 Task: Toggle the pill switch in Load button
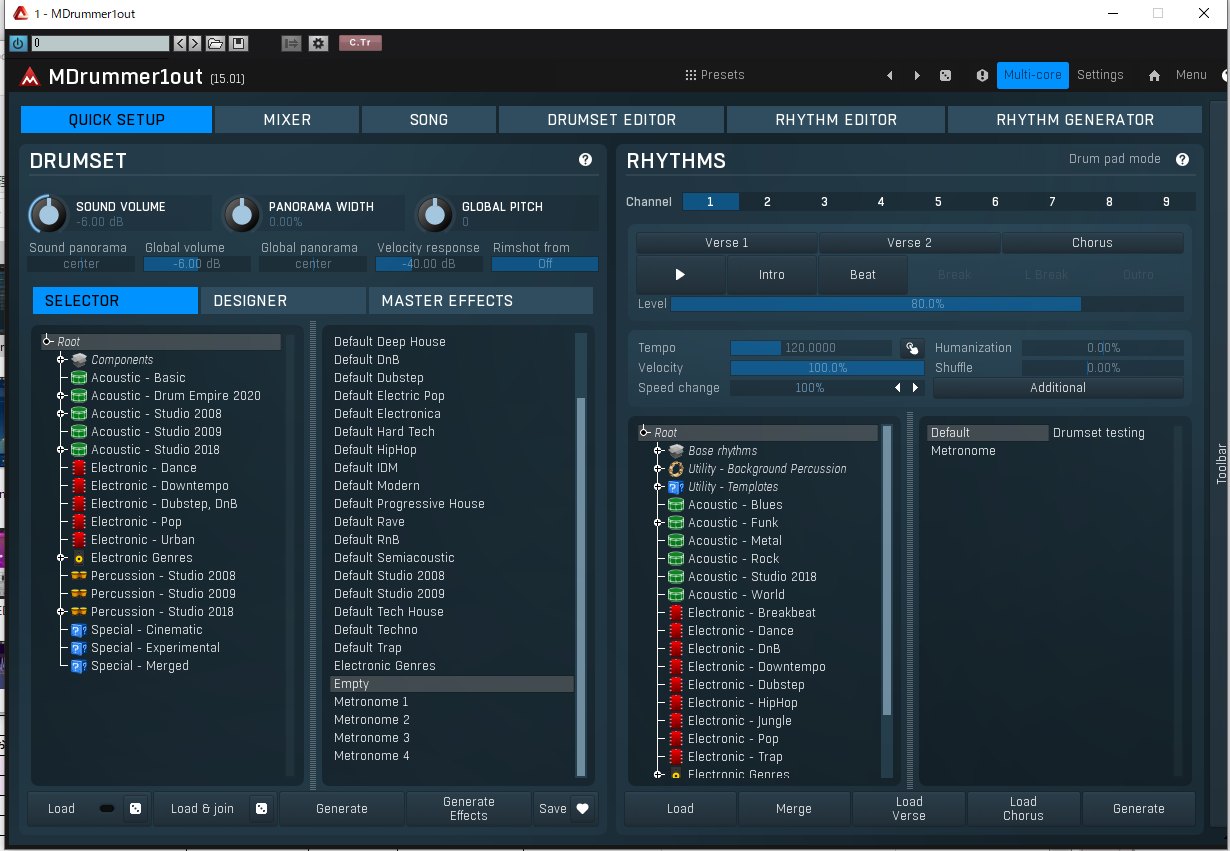pos(107,809)
